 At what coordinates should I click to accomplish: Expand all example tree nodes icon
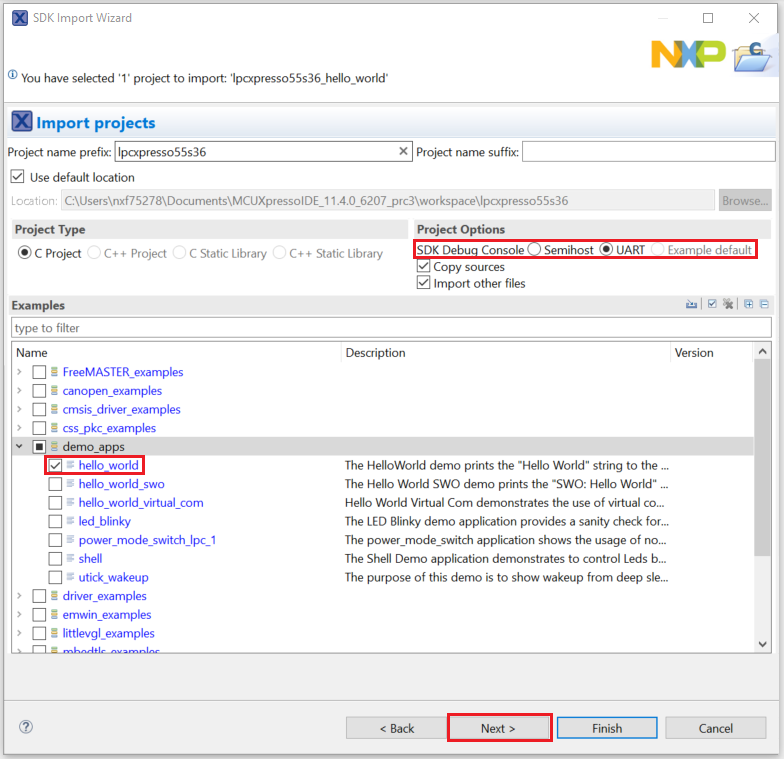point(748,305)
